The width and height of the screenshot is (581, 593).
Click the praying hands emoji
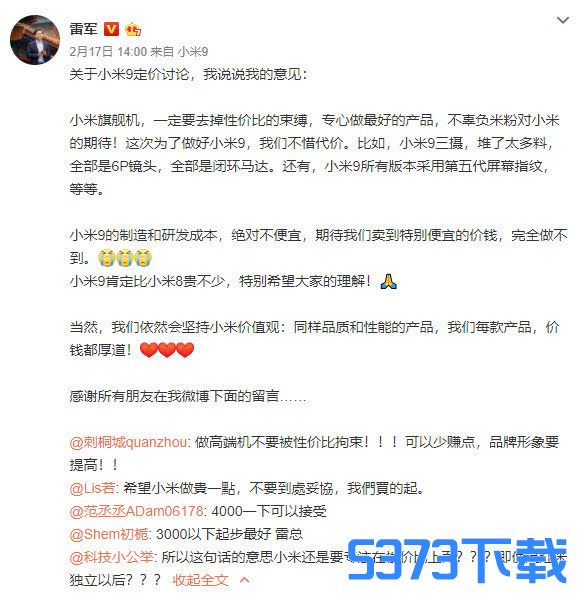(x=388, y=281)
